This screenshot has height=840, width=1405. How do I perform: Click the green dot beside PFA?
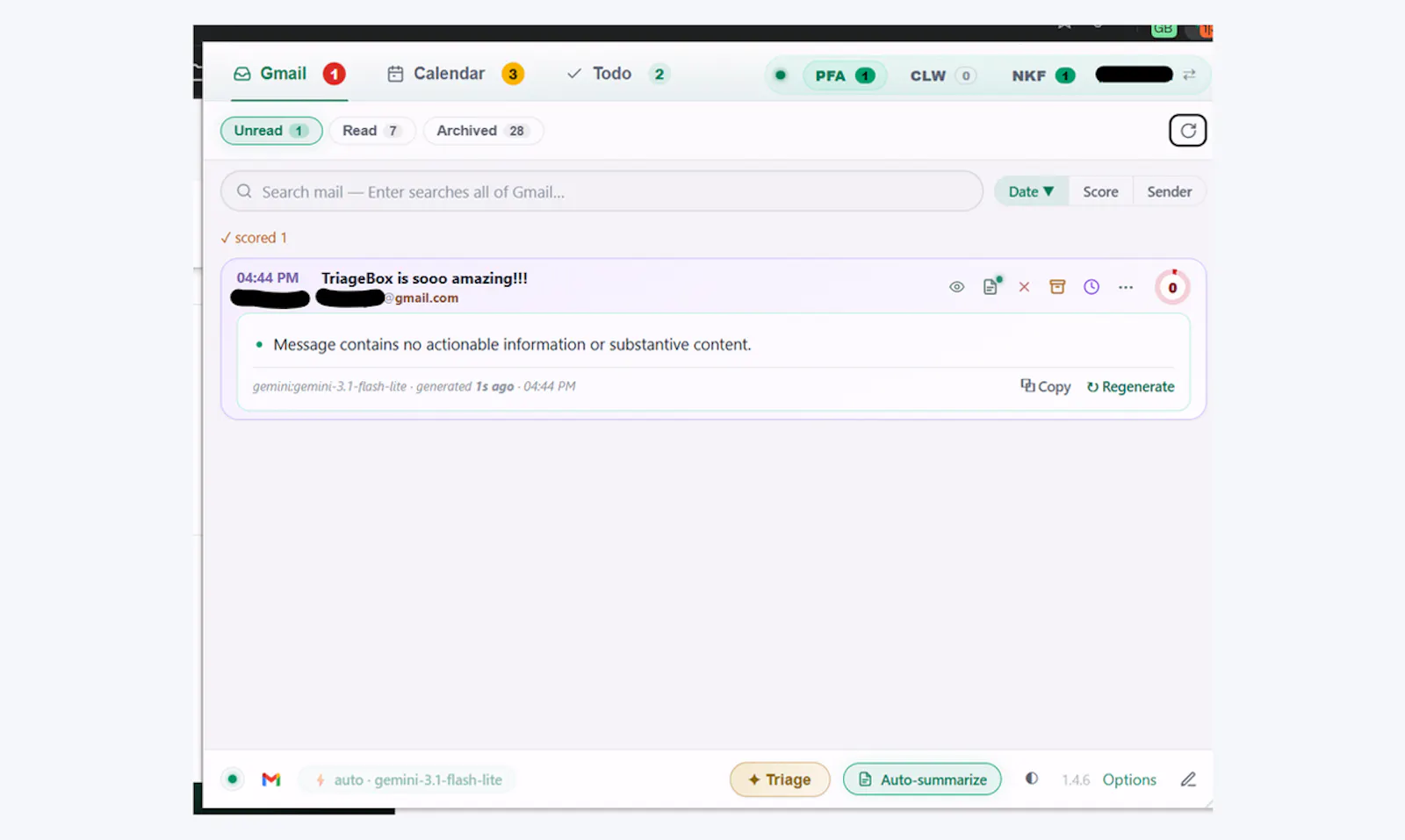tap(780, 75)
